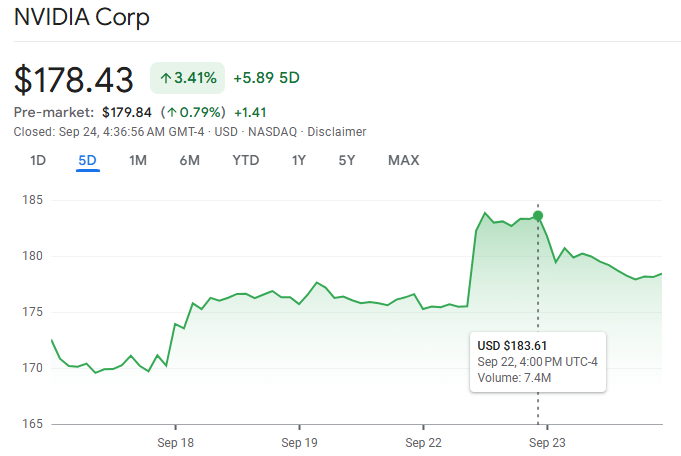Click the NVIDIA Corp title
681x456 pixels.
(x=82, y=17)
